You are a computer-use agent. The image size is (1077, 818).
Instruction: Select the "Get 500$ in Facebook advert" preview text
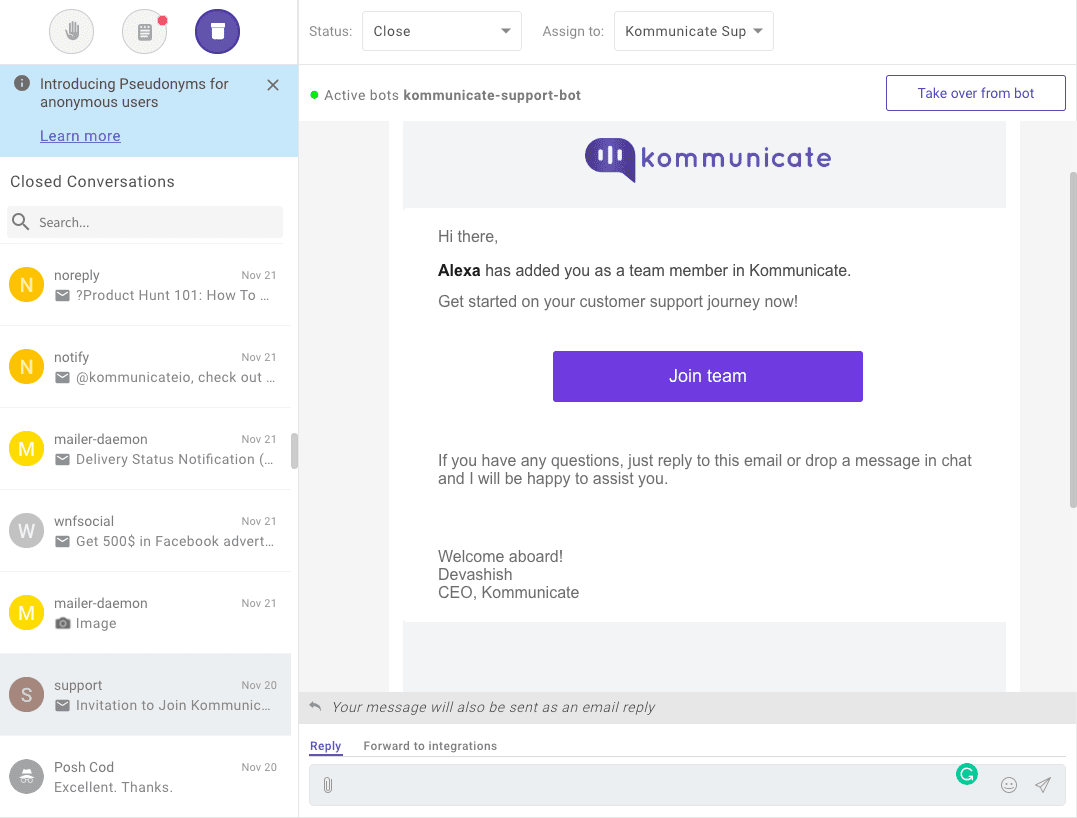coord(174,541)
